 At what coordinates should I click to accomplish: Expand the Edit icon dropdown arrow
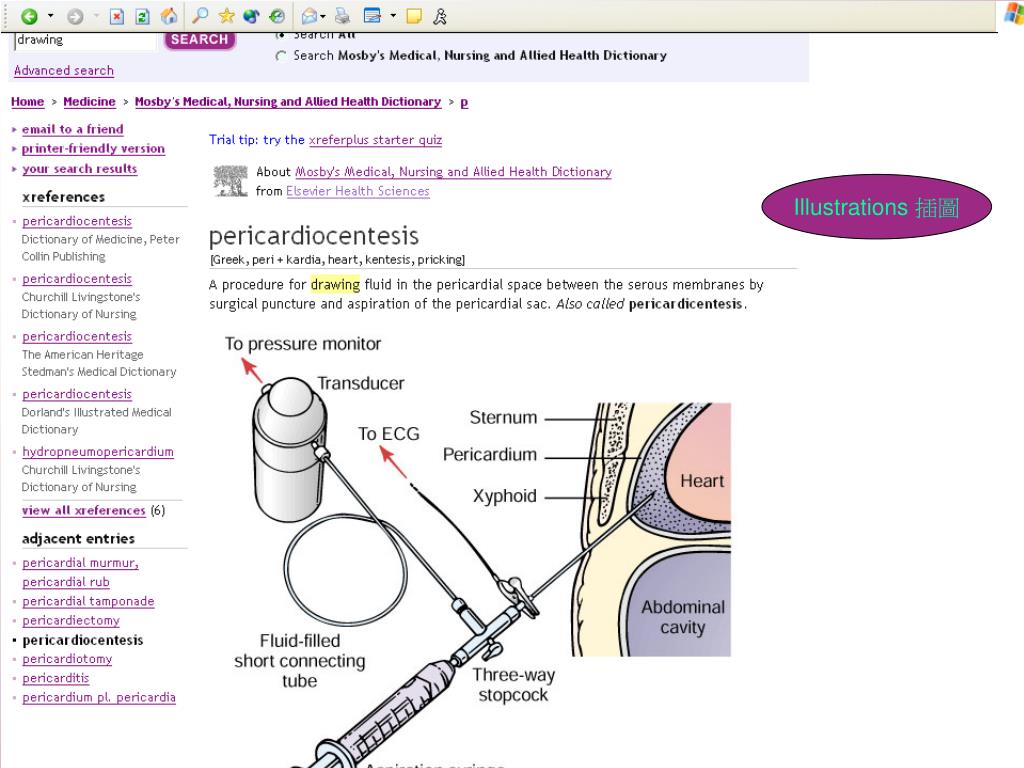point(393,16)
